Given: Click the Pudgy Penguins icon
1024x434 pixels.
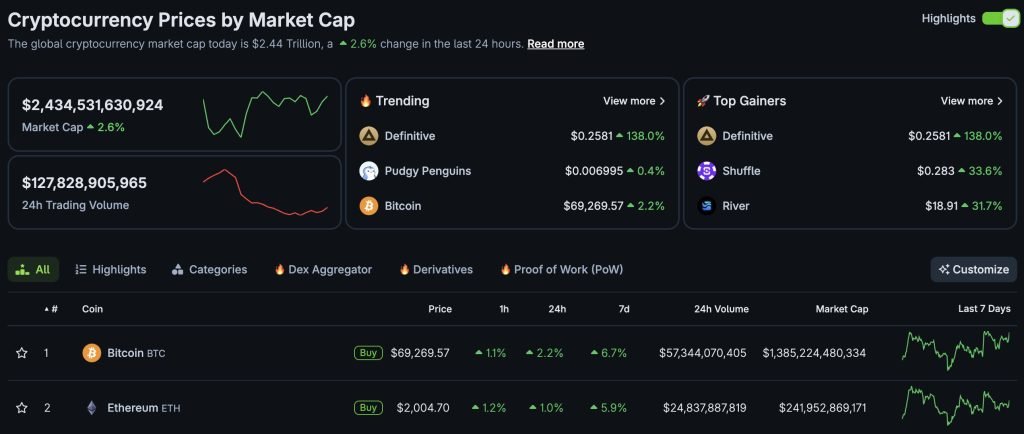Looking at the screenshot, I should tap(369, 171).
